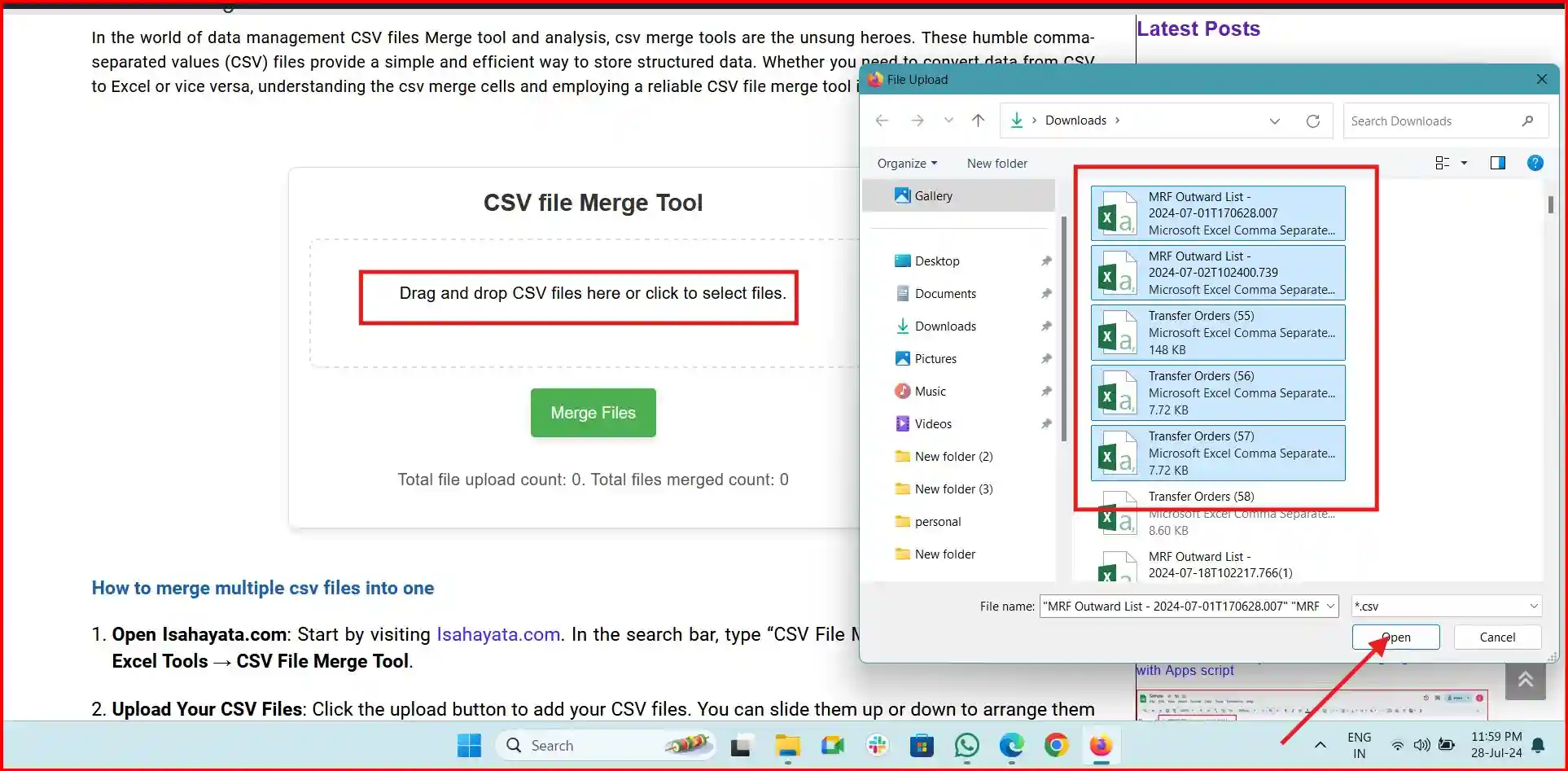The image size is (1568, 771).
Task: Select Downloads in the breadcrumb path
Action: [x=1075, y=120]
